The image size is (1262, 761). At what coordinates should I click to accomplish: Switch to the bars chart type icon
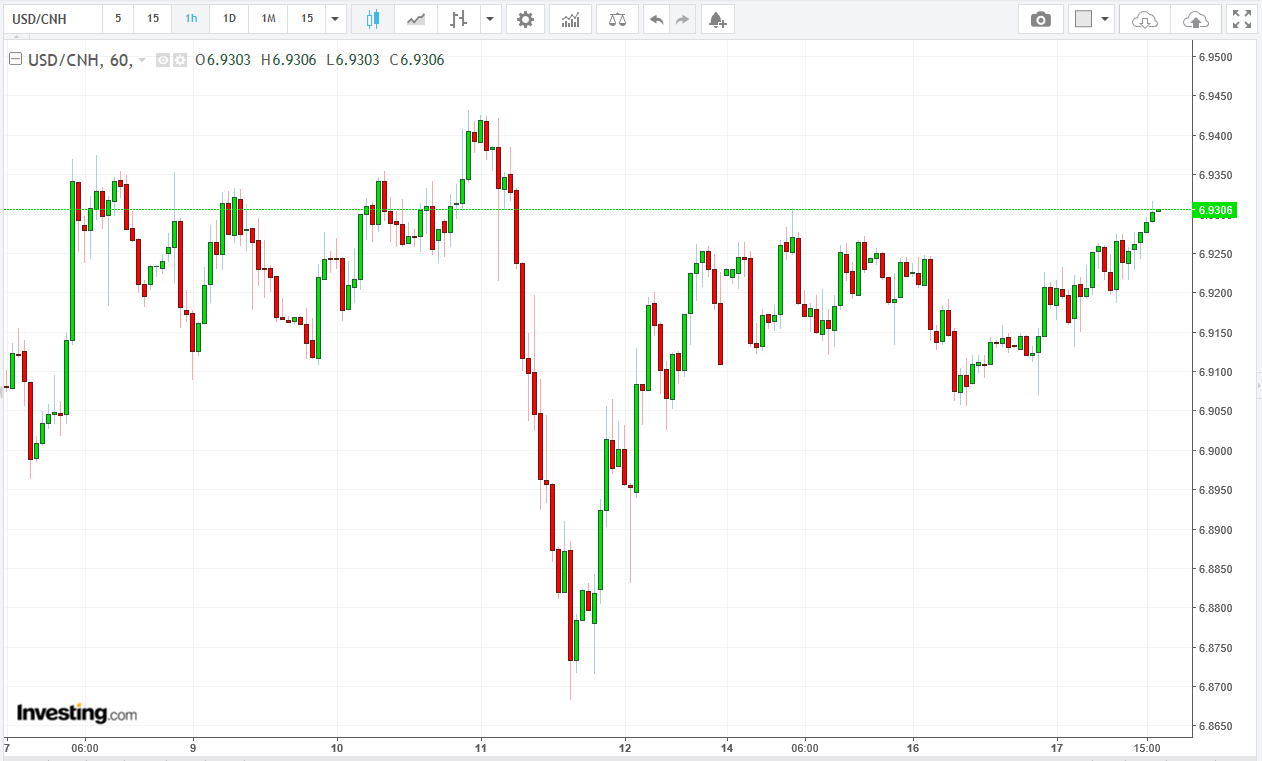(x=458, y=19)
